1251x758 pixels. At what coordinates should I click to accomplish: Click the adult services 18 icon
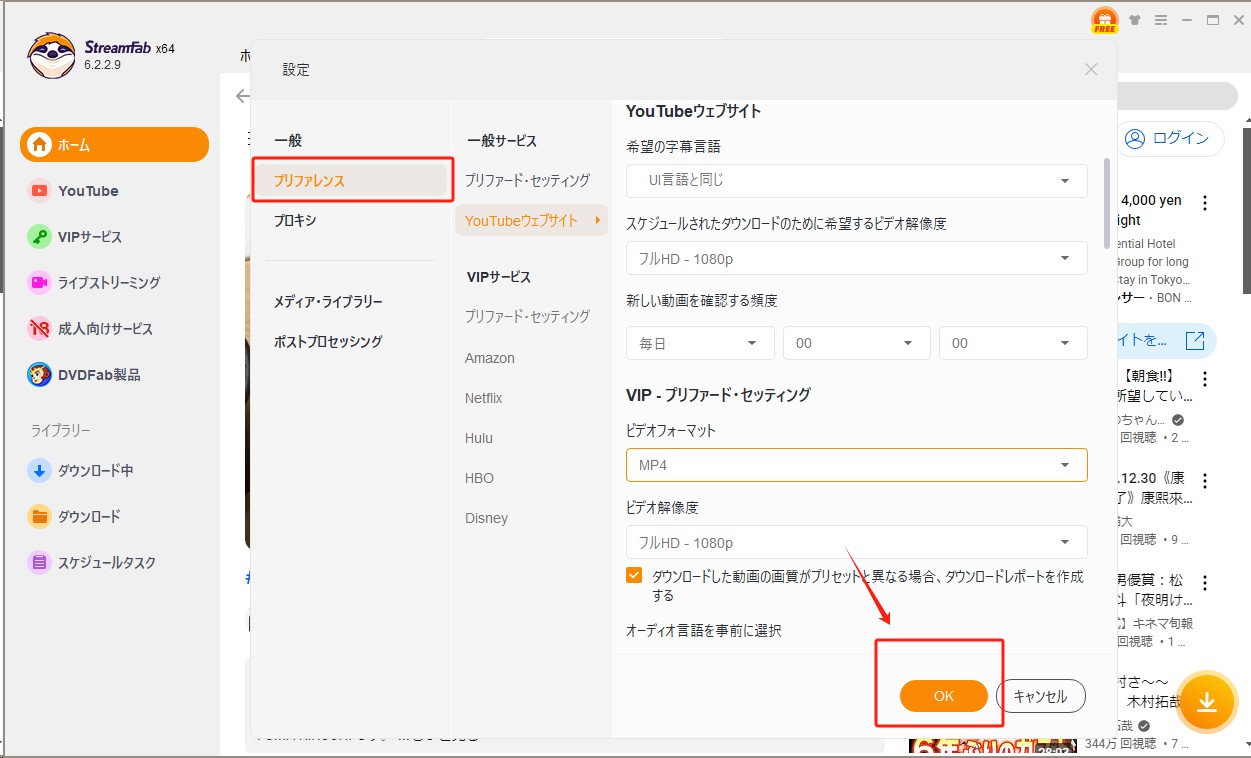[x=40, y=328]
